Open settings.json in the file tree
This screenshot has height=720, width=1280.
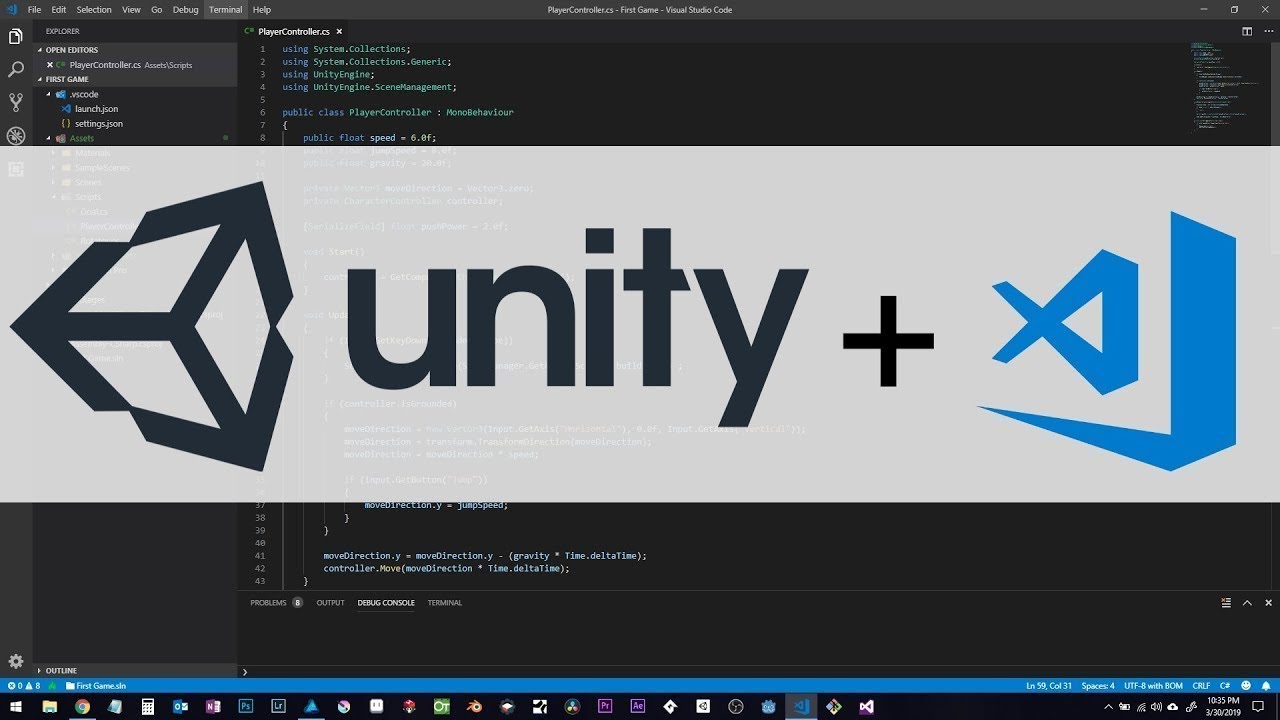coord(99,123)
